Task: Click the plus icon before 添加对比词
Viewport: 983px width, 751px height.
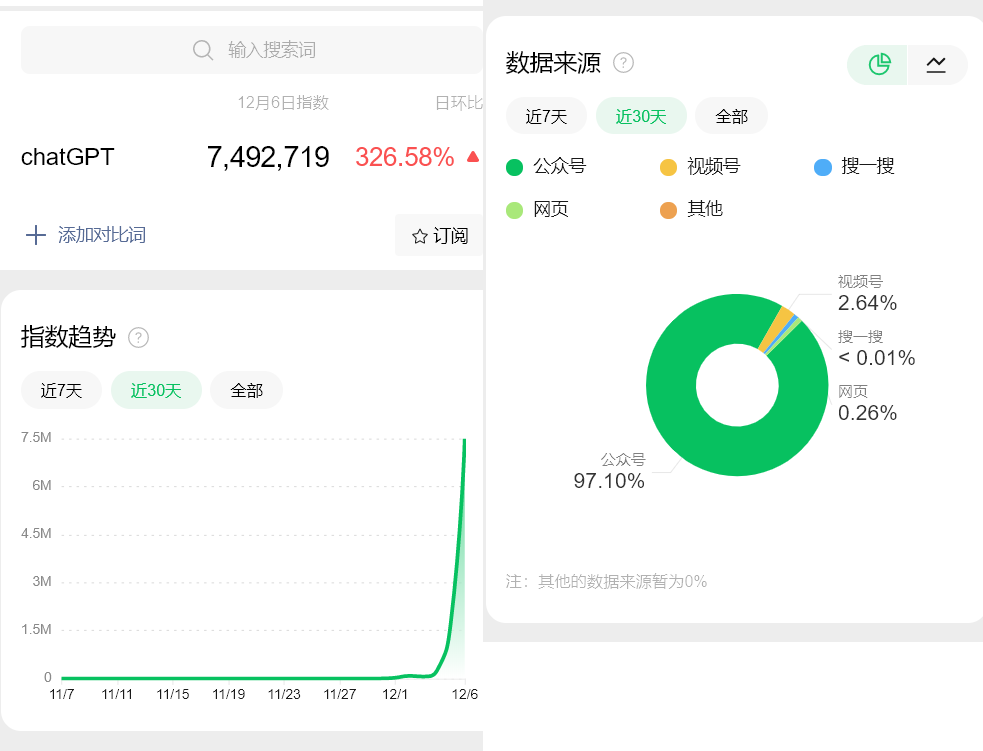Action: pyautogui.click(x=35, y=235)
